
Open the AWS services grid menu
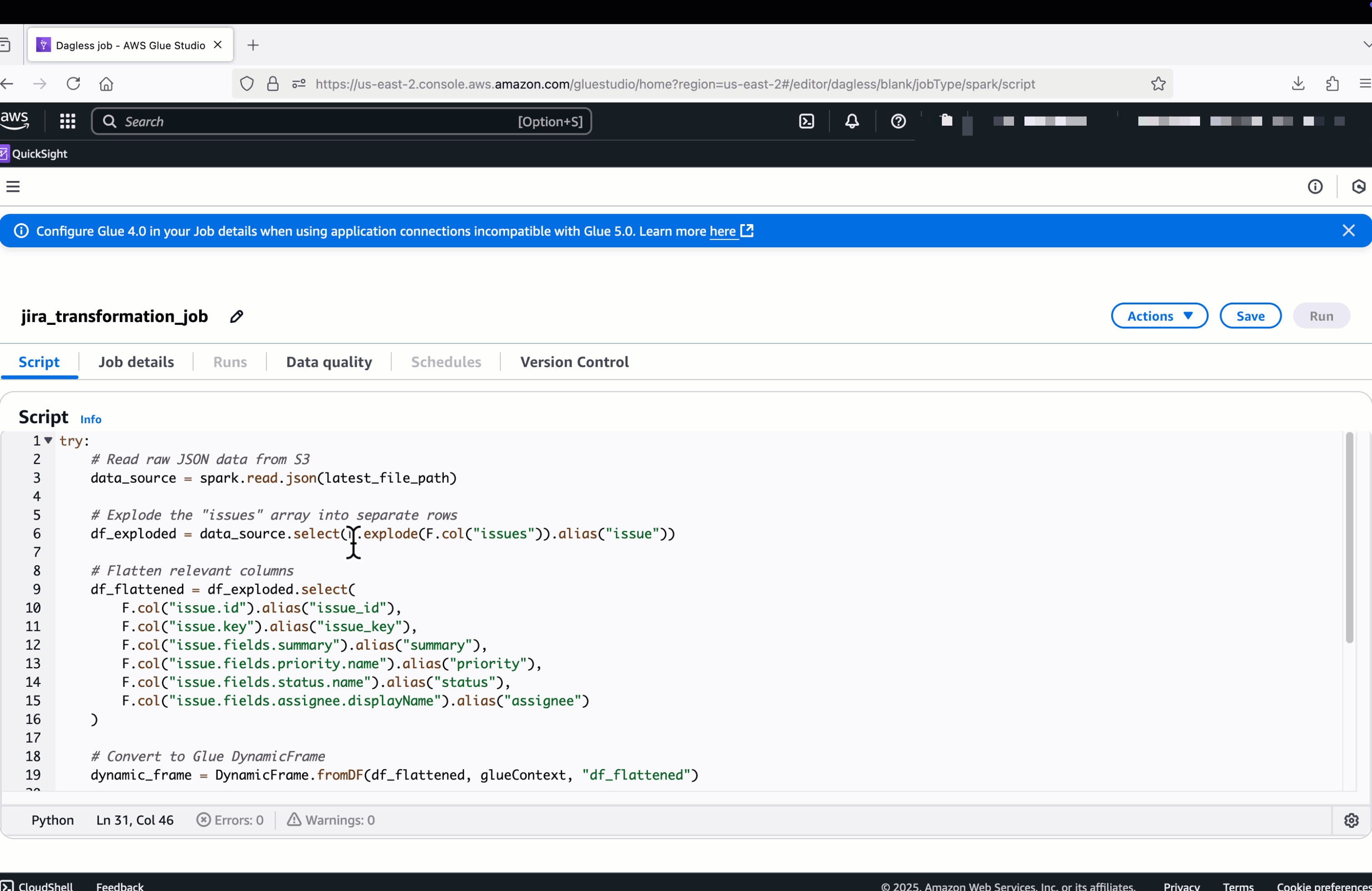(68, 121)
